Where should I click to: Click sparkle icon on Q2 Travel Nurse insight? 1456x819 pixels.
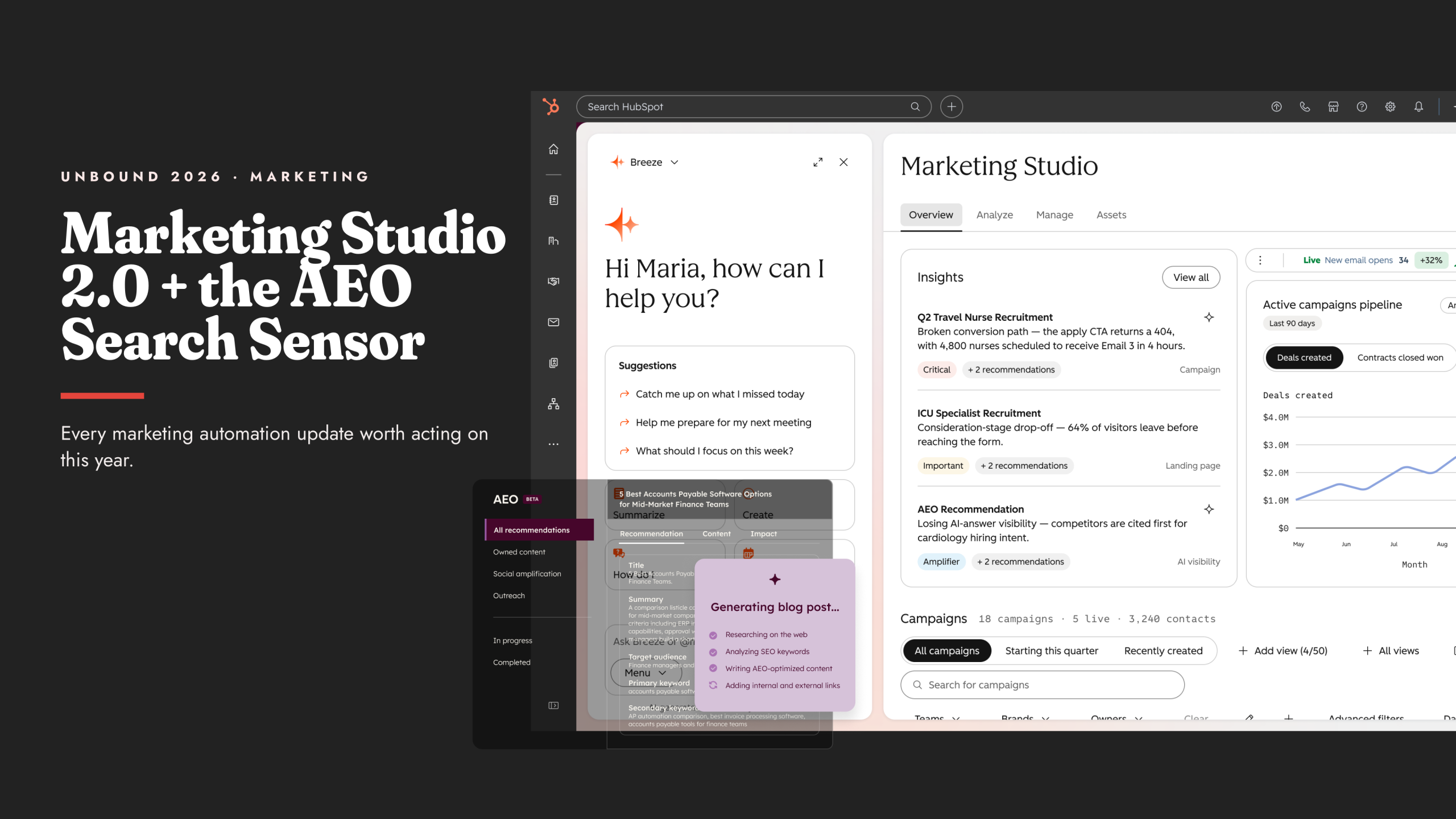pyautogui.click(x=1209, y=317)
